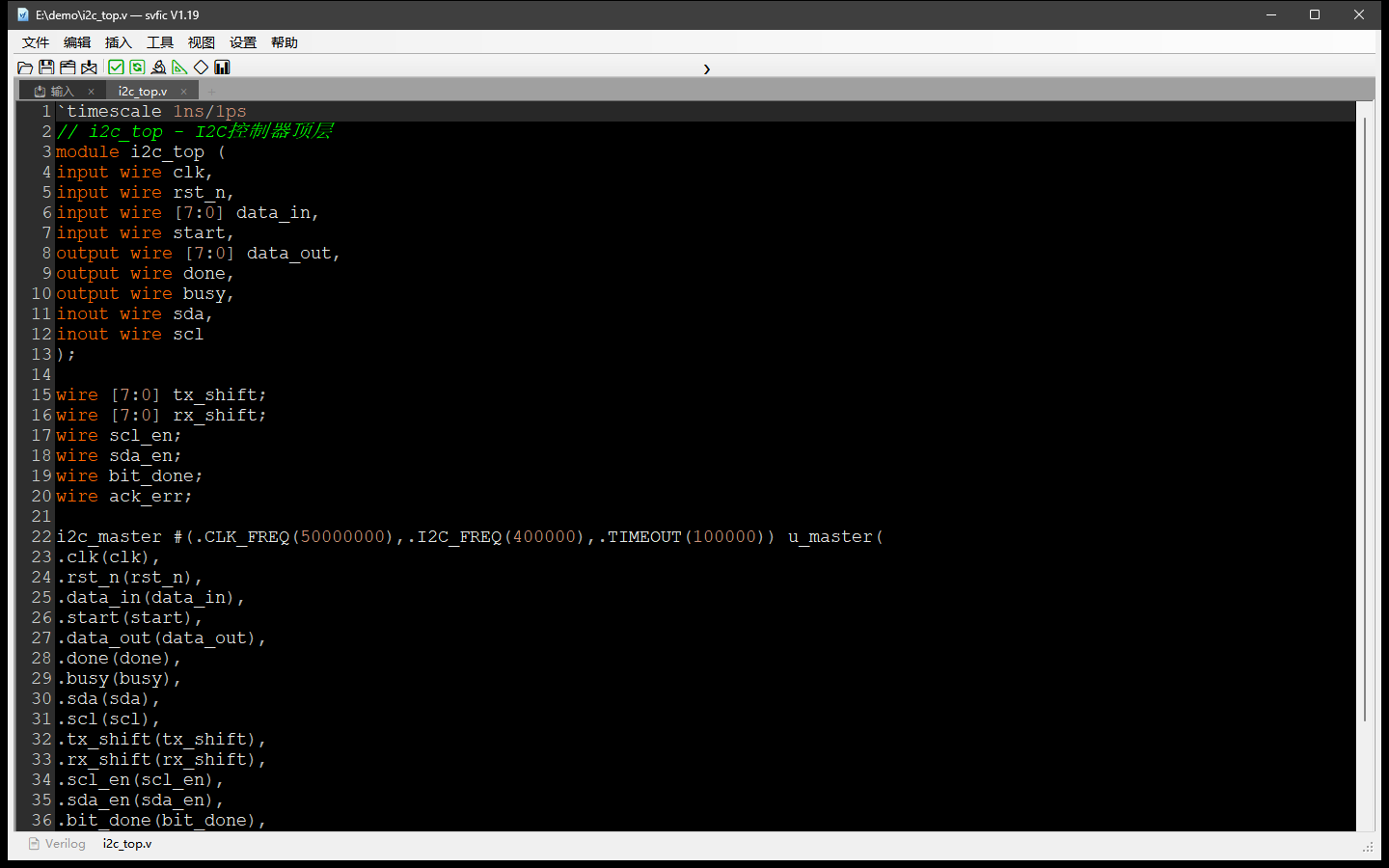The width and height of the screenshot is (1389, 868).
Task: Click the open folder toolbar icon
Action: pyautogui.click(x=25, y=68)
